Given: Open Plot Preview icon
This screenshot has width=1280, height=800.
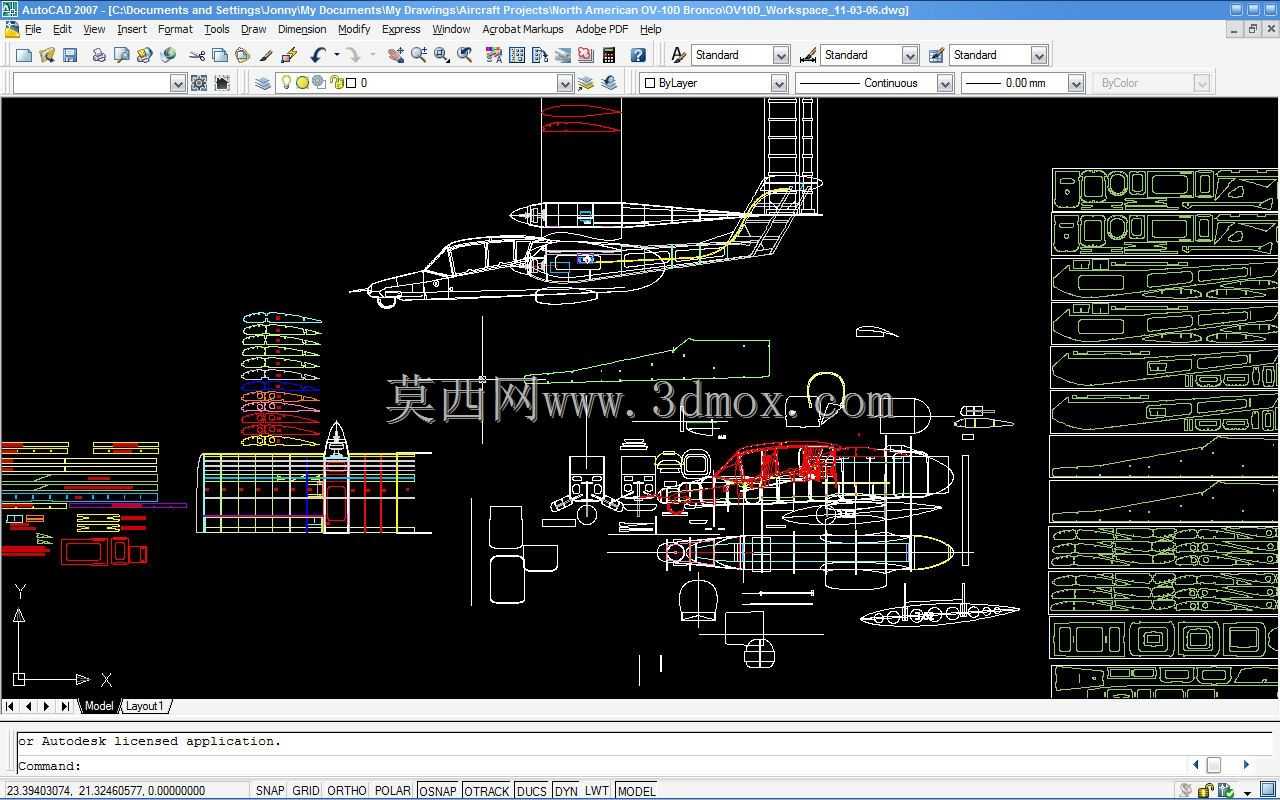Looking at the screenshot, I should tap(122, 55).
